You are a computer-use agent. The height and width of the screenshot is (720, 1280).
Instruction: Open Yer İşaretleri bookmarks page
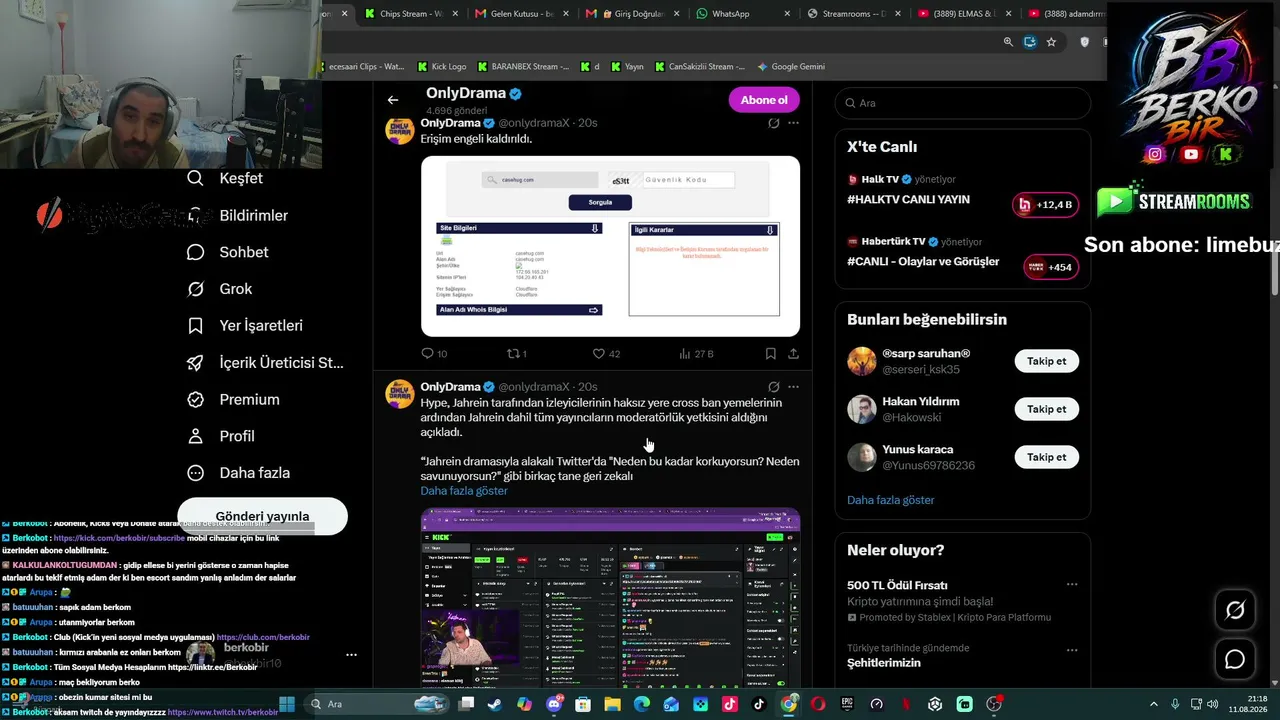[245, 326]
